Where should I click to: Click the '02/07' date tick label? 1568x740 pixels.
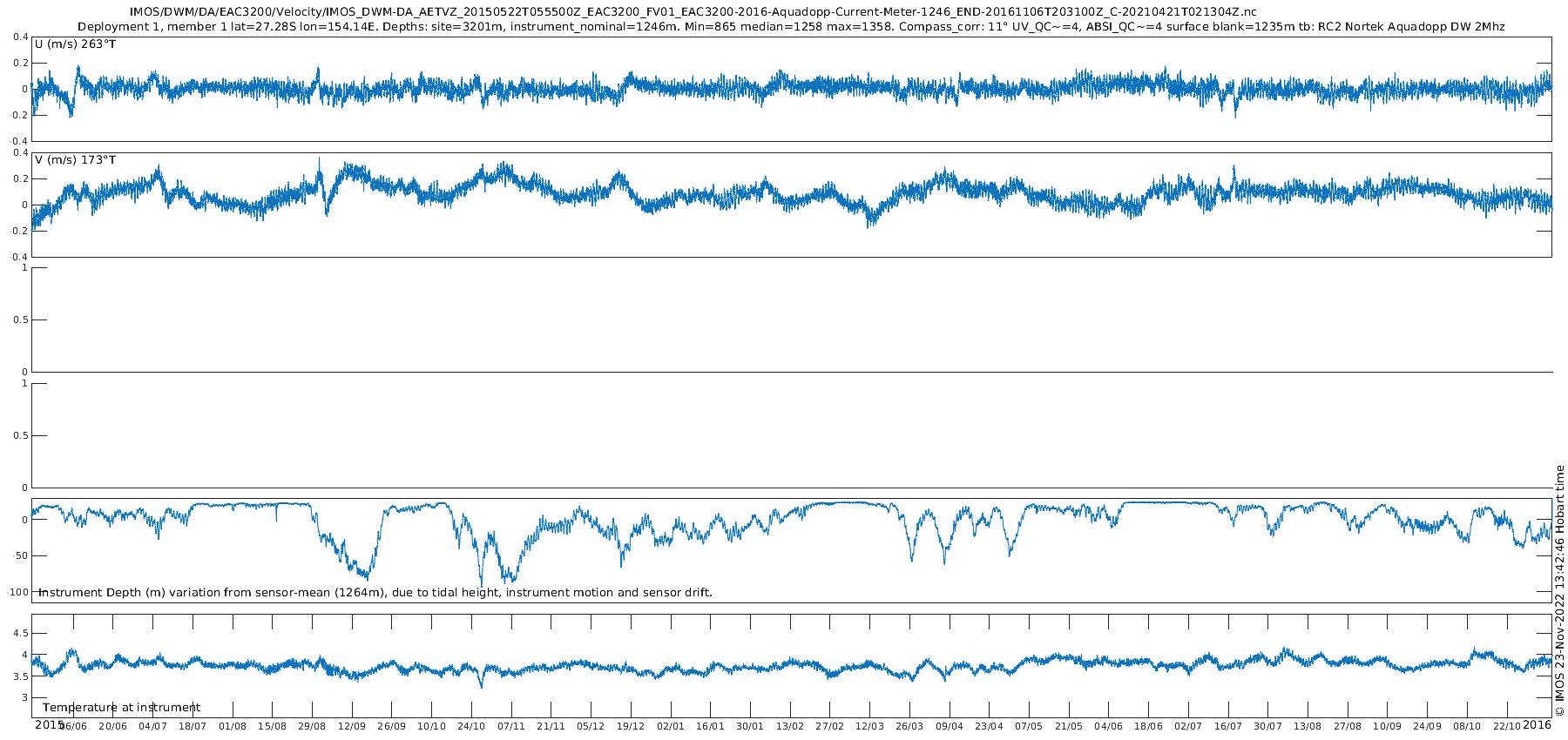(1188, 726)
